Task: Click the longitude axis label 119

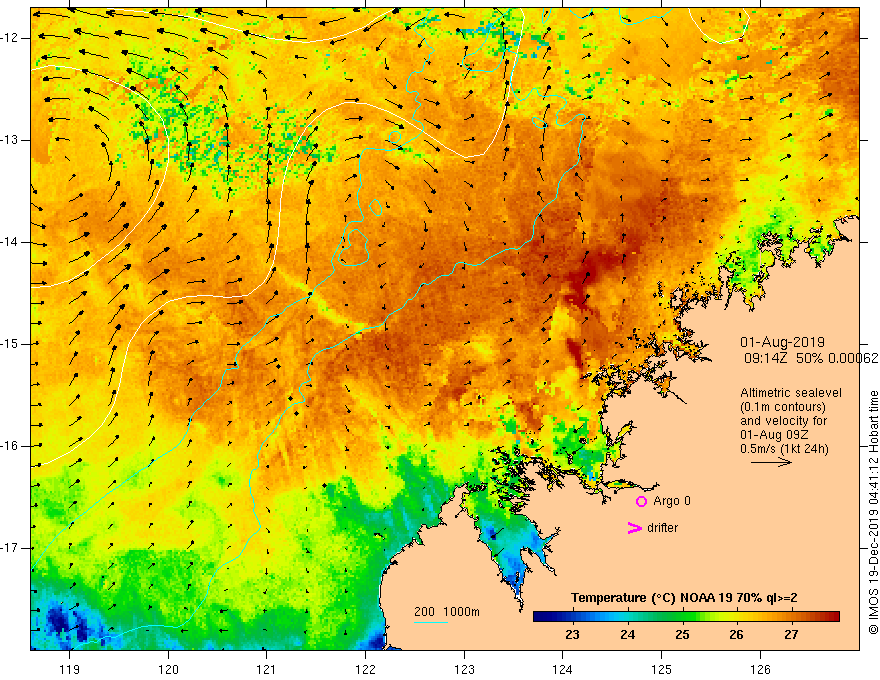Action: tap(70, 669)
